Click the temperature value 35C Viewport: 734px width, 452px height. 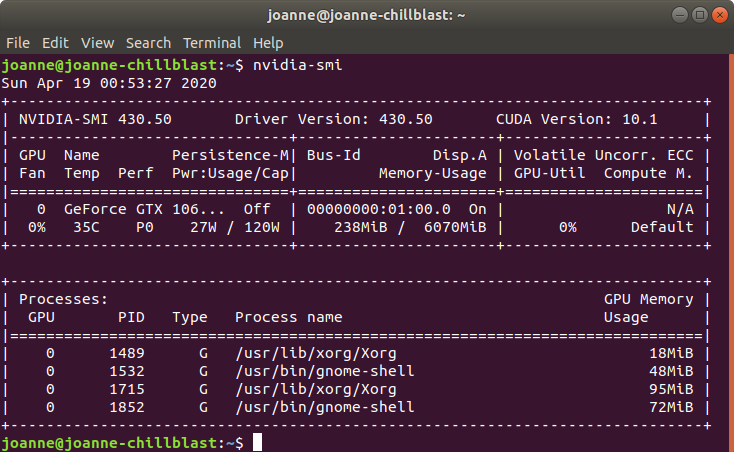(87, 227)
